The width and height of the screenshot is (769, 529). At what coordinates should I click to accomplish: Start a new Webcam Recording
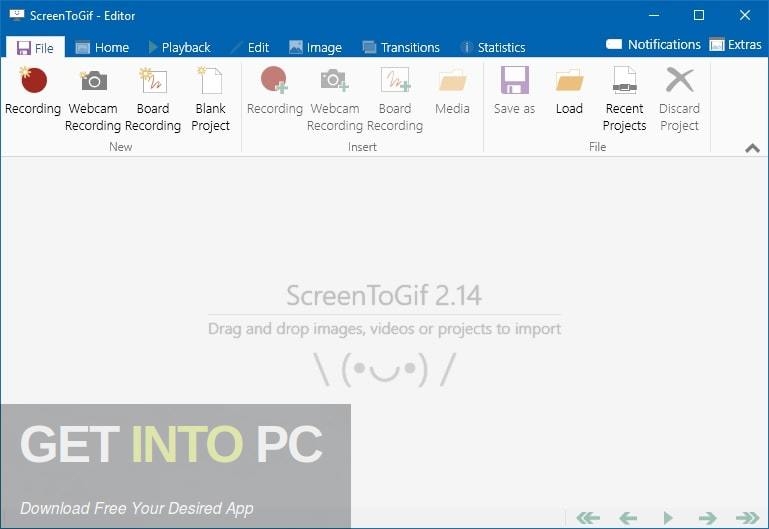93,100
